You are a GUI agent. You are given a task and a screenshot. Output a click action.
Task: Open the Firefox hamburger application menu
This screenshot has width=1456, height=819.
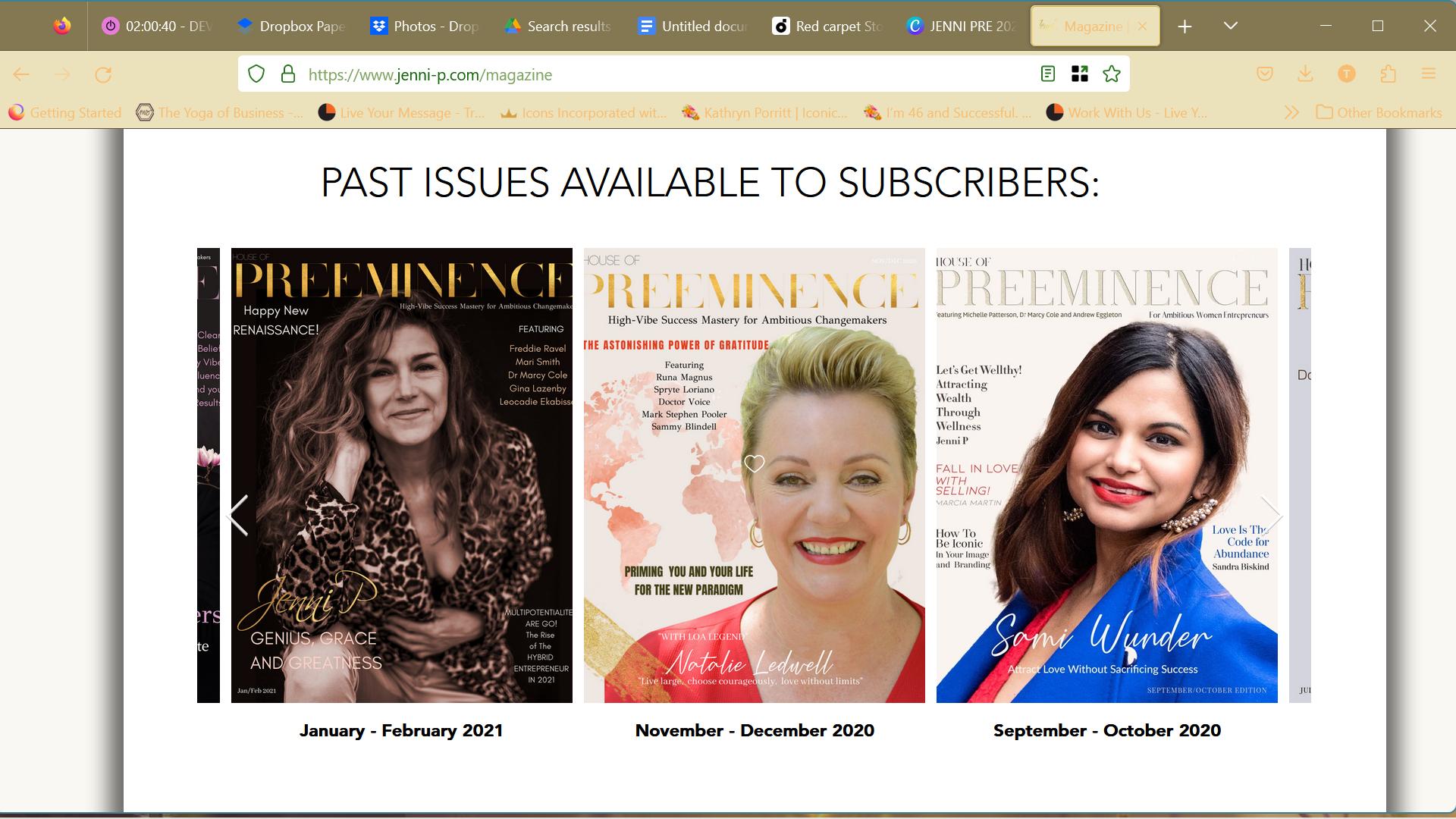click(x=1429, y=74)
